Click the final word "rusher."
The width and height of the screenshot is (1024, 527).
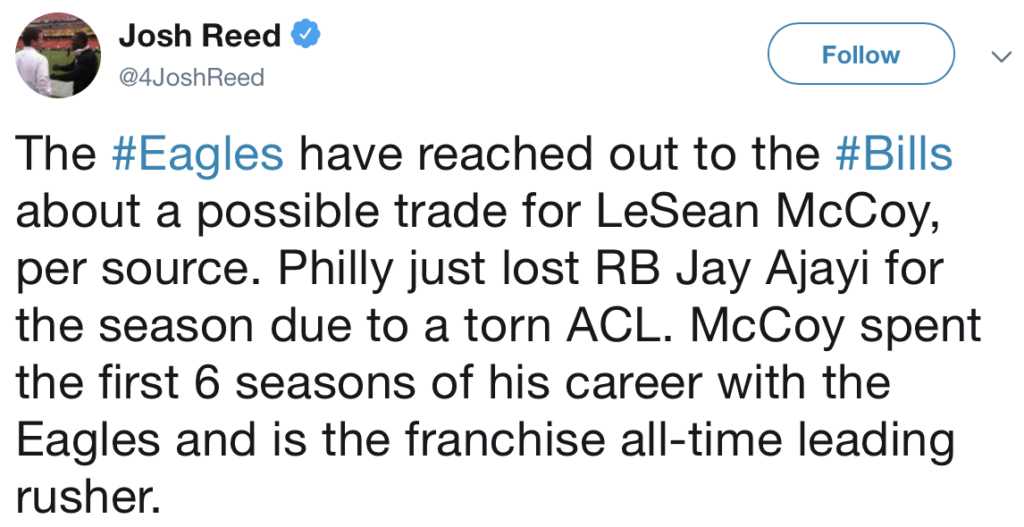89,494
